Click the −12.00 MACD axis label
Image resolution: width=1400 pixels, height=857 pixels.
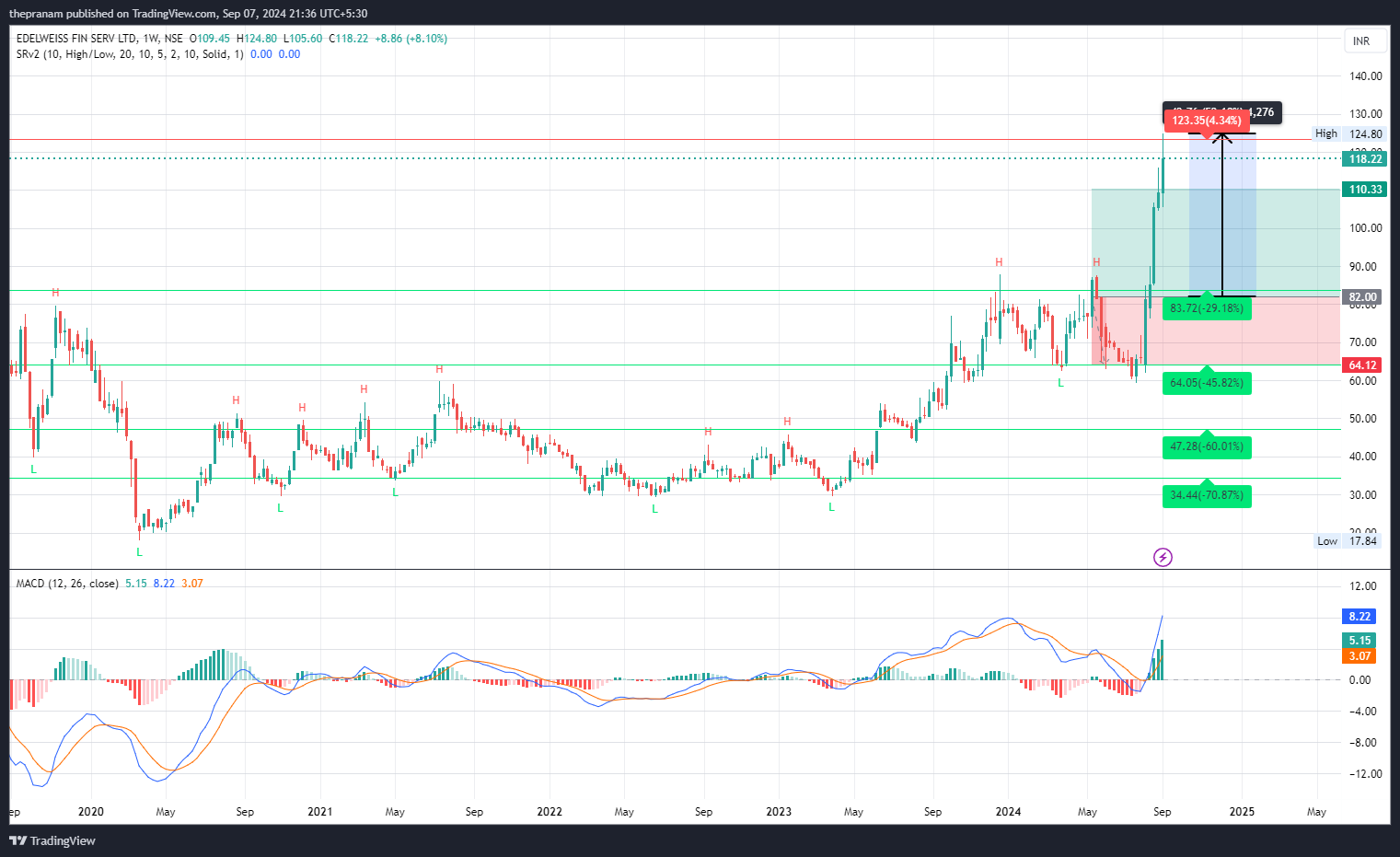pyautogui.click(x=1366, y=774)
